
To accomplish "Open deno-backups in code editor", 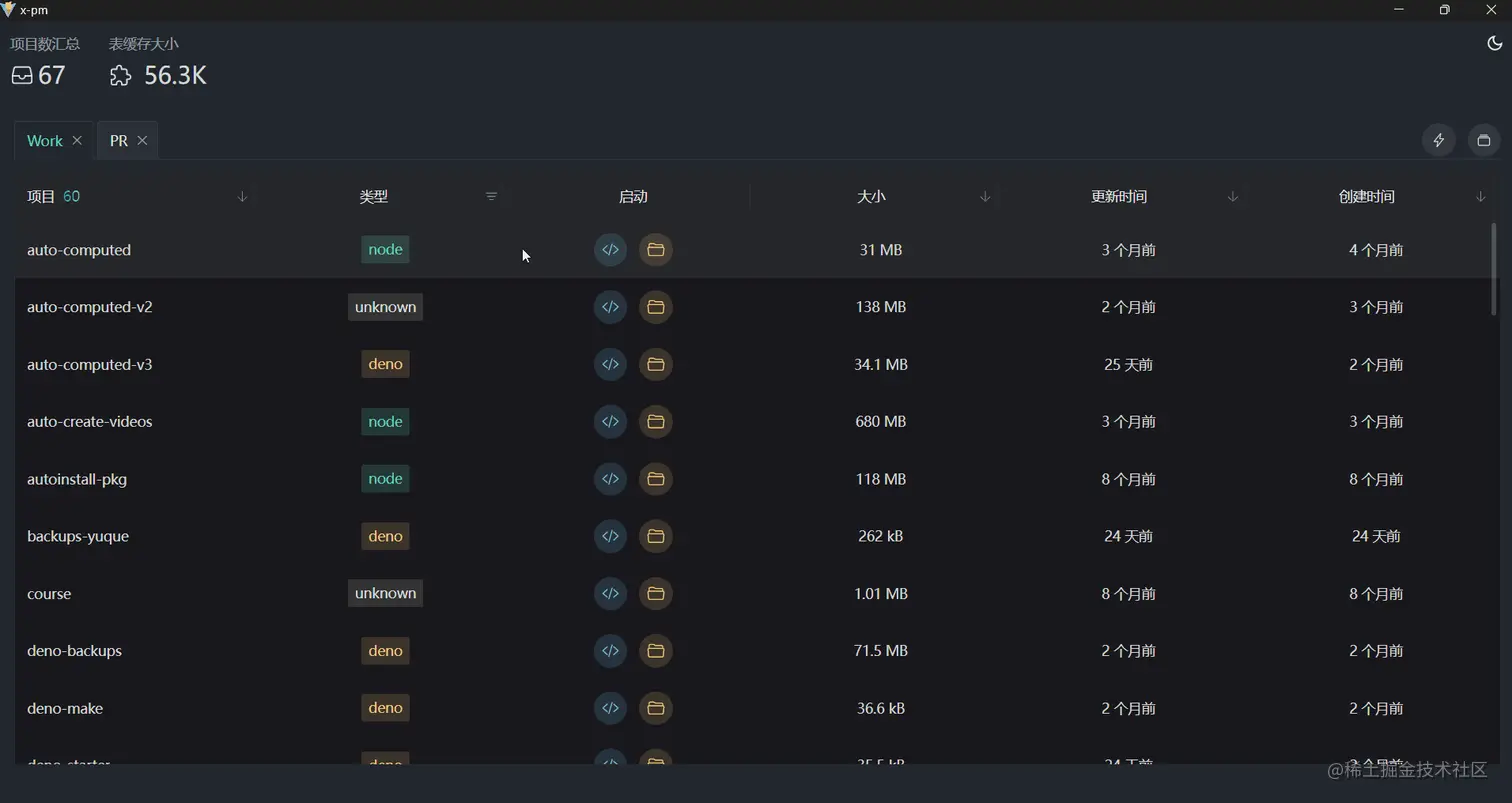I will 610,651.
